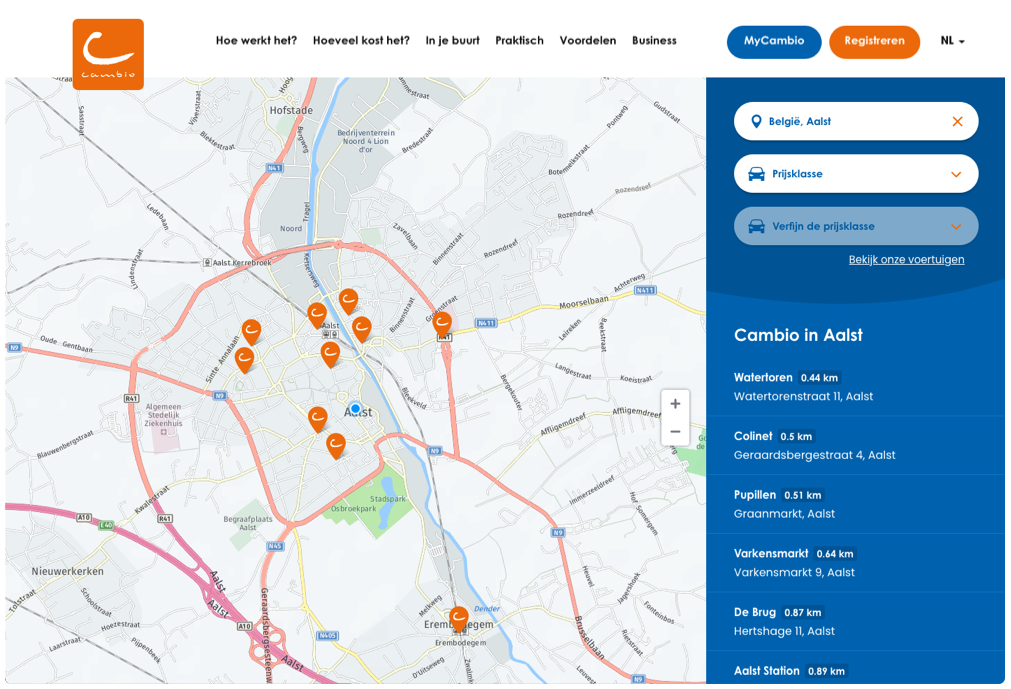Expand the Verfijn de prijsklasse dropdown

(856, 226)
